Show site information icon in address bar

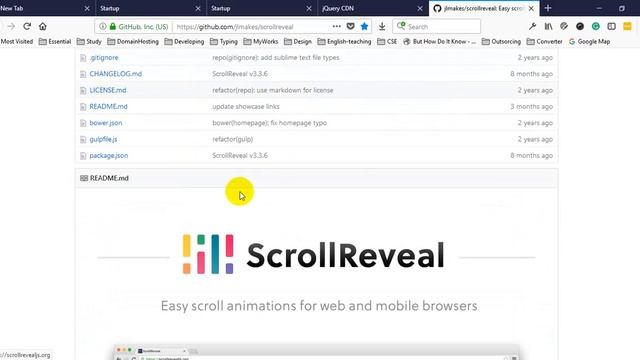pos(102,27)
